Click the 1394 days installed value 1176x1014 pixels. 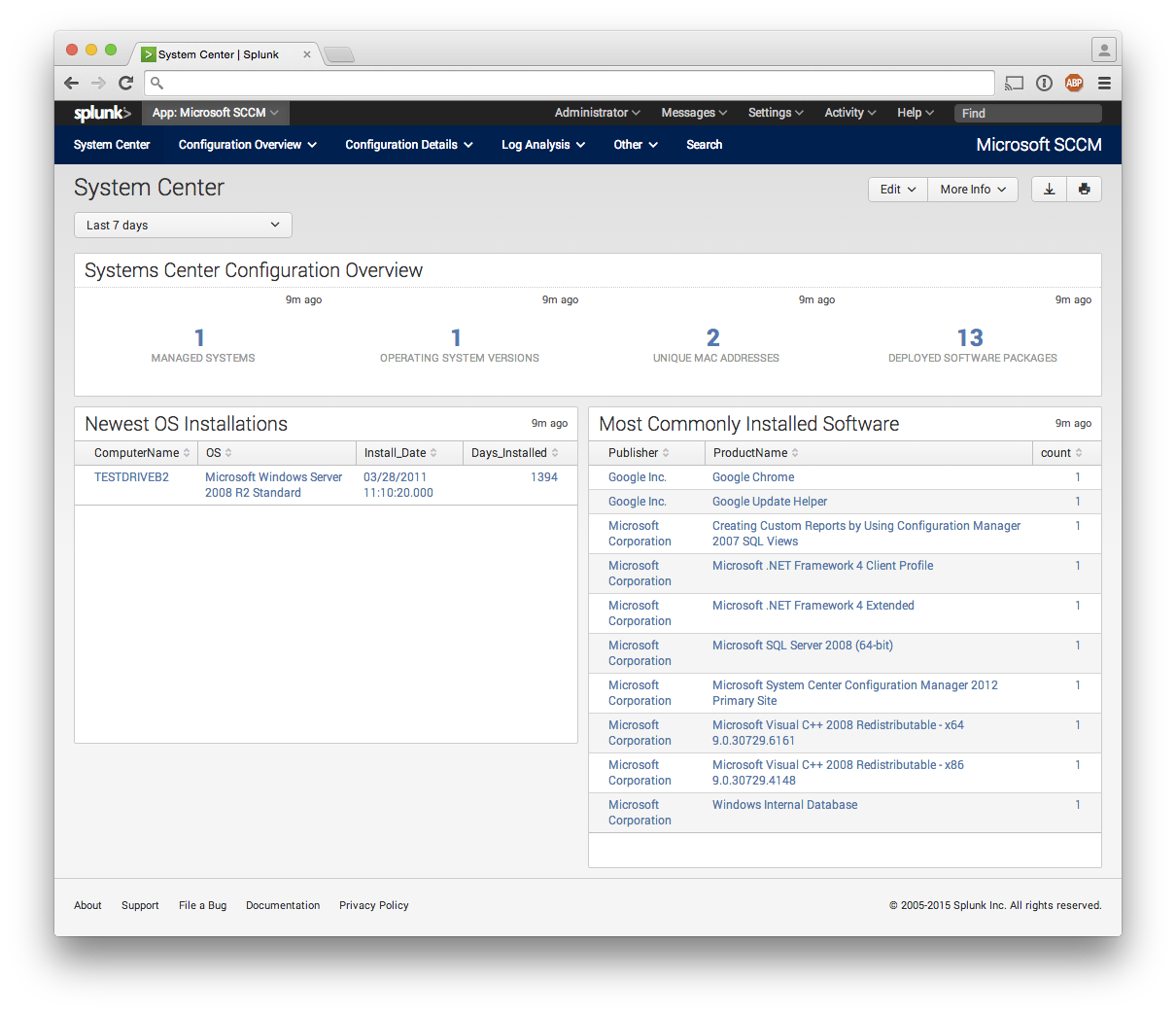(544, 477)
